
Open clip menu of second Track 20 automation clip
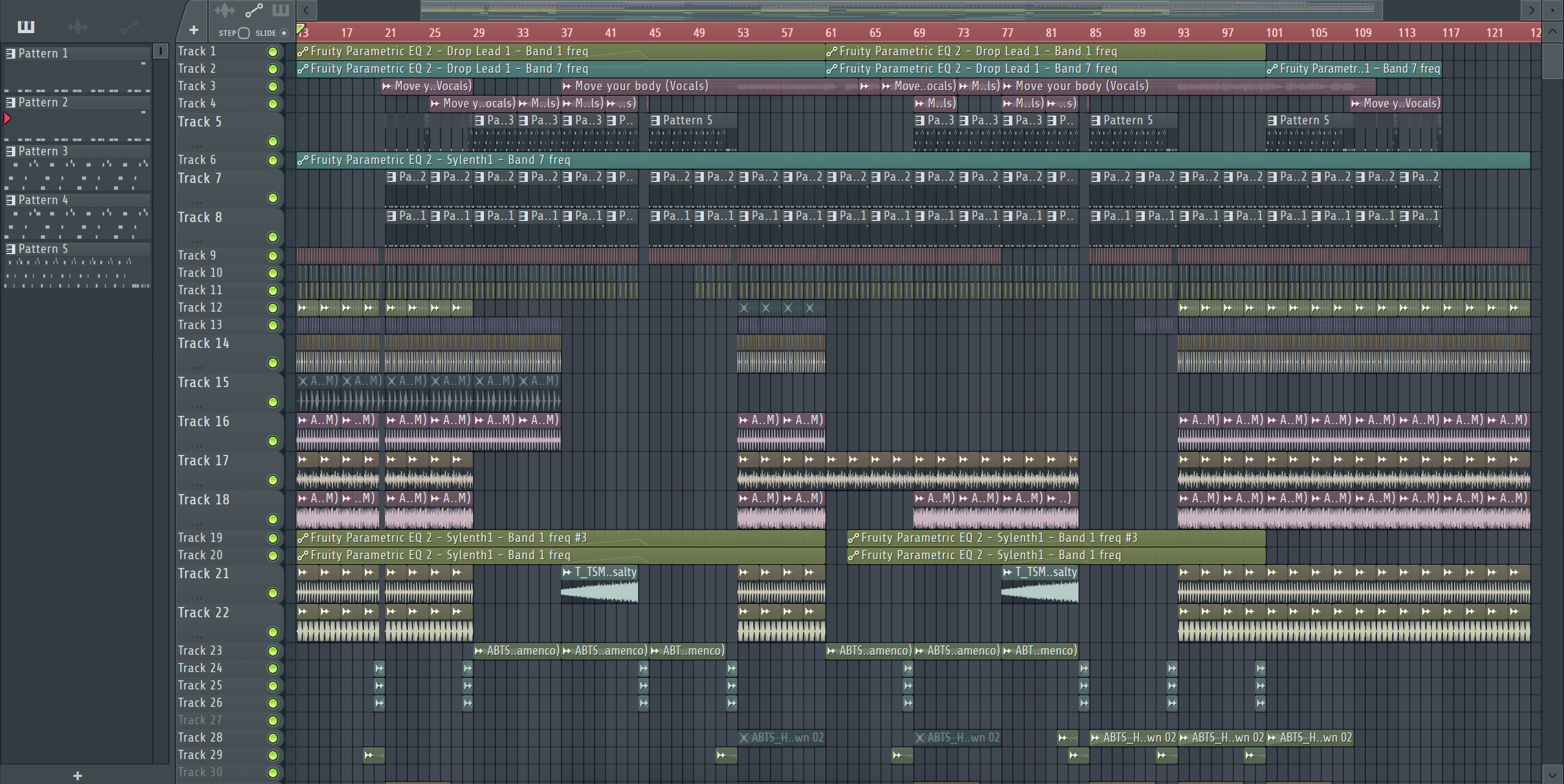pyautogui.click(x=854, y=556)
